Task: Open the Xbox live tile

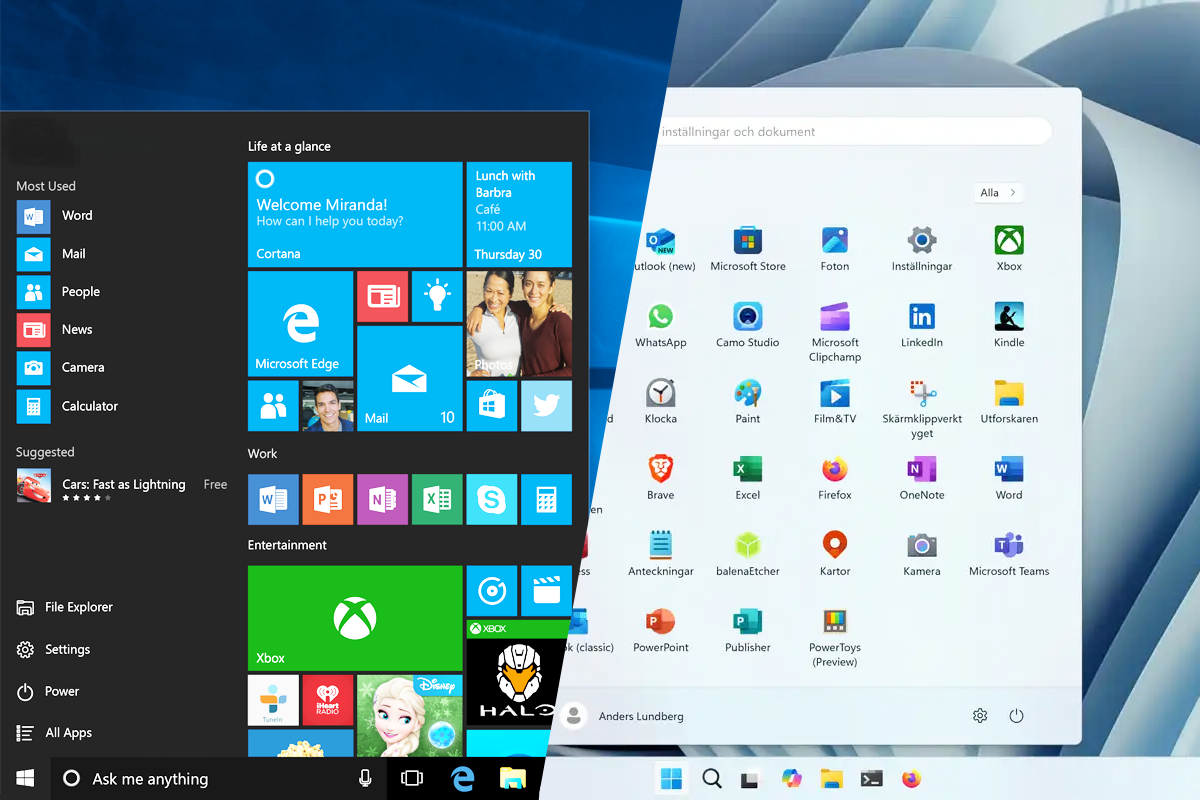Action: click(354, 617)
